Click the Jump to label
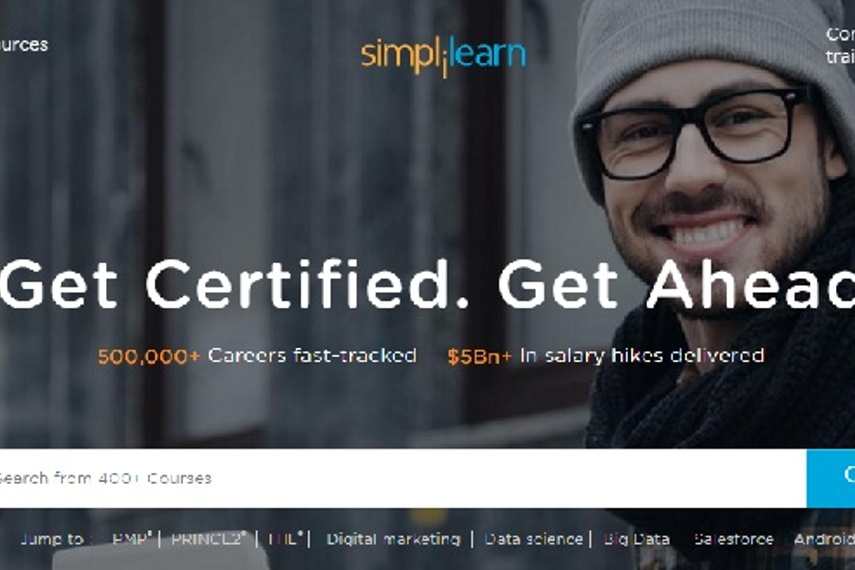The image size is (855, 570). click(52, 539)
